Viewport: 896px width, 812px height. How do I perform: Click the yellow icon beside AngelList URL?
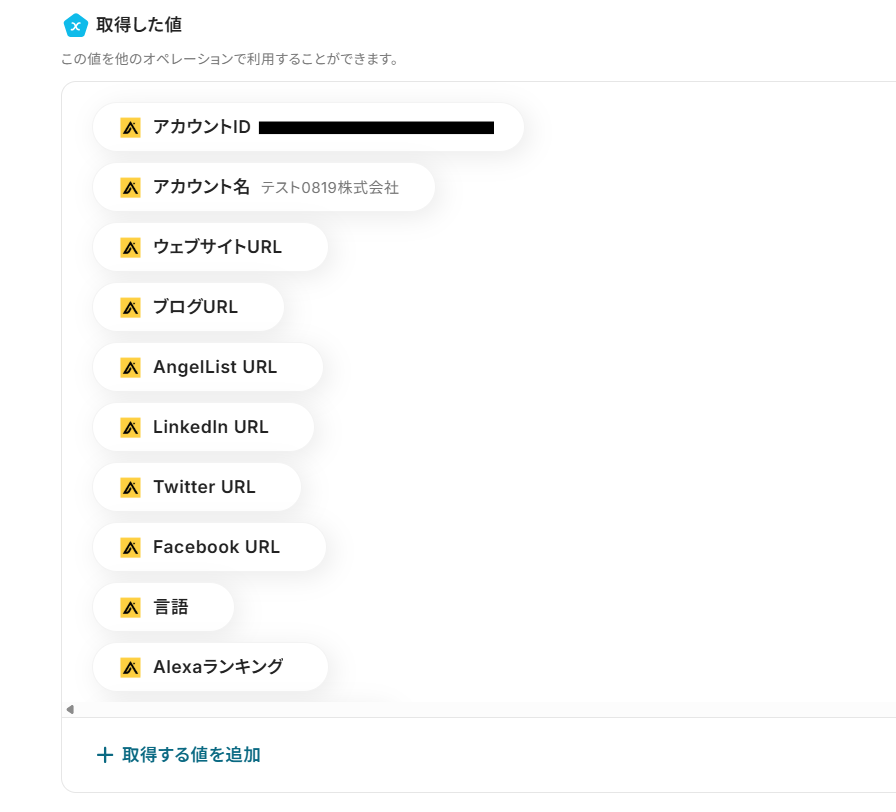(130, 367)
